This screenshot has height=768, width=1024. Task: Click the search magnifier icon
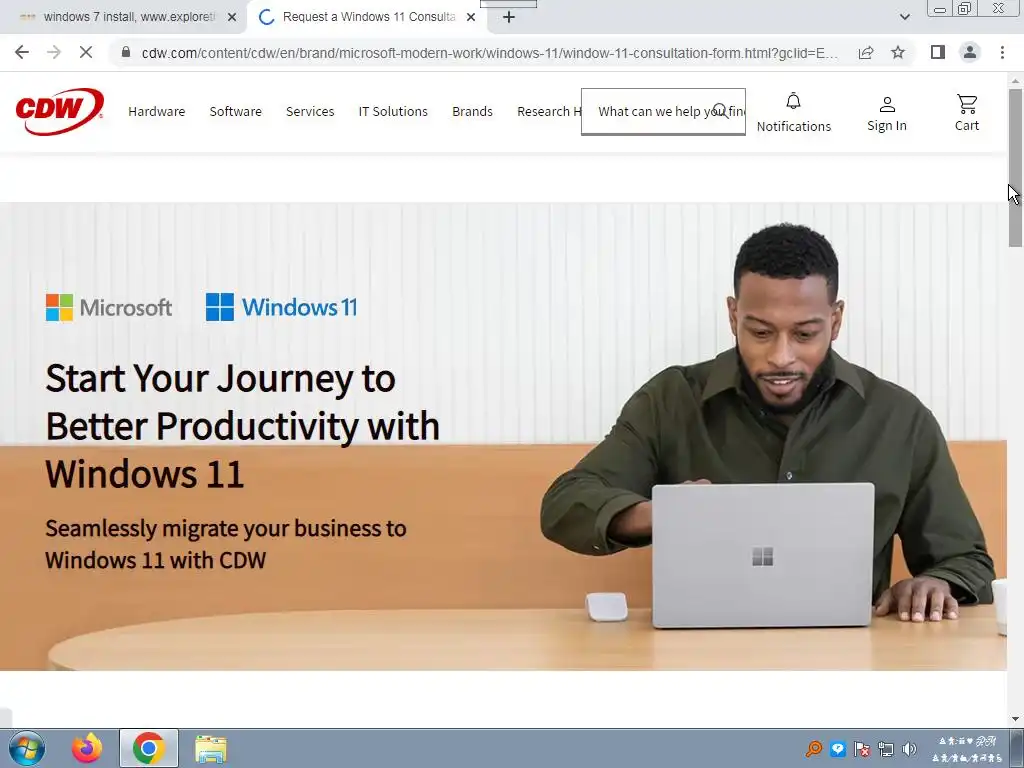[x=720, y=111]
